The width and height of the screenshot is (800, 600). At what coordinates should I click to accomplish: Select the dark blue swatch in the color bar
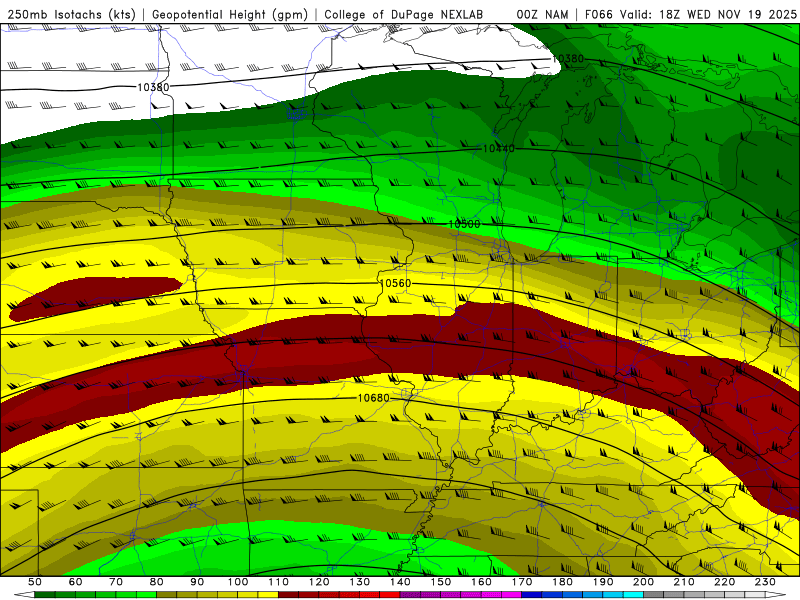tap(532, 595)
